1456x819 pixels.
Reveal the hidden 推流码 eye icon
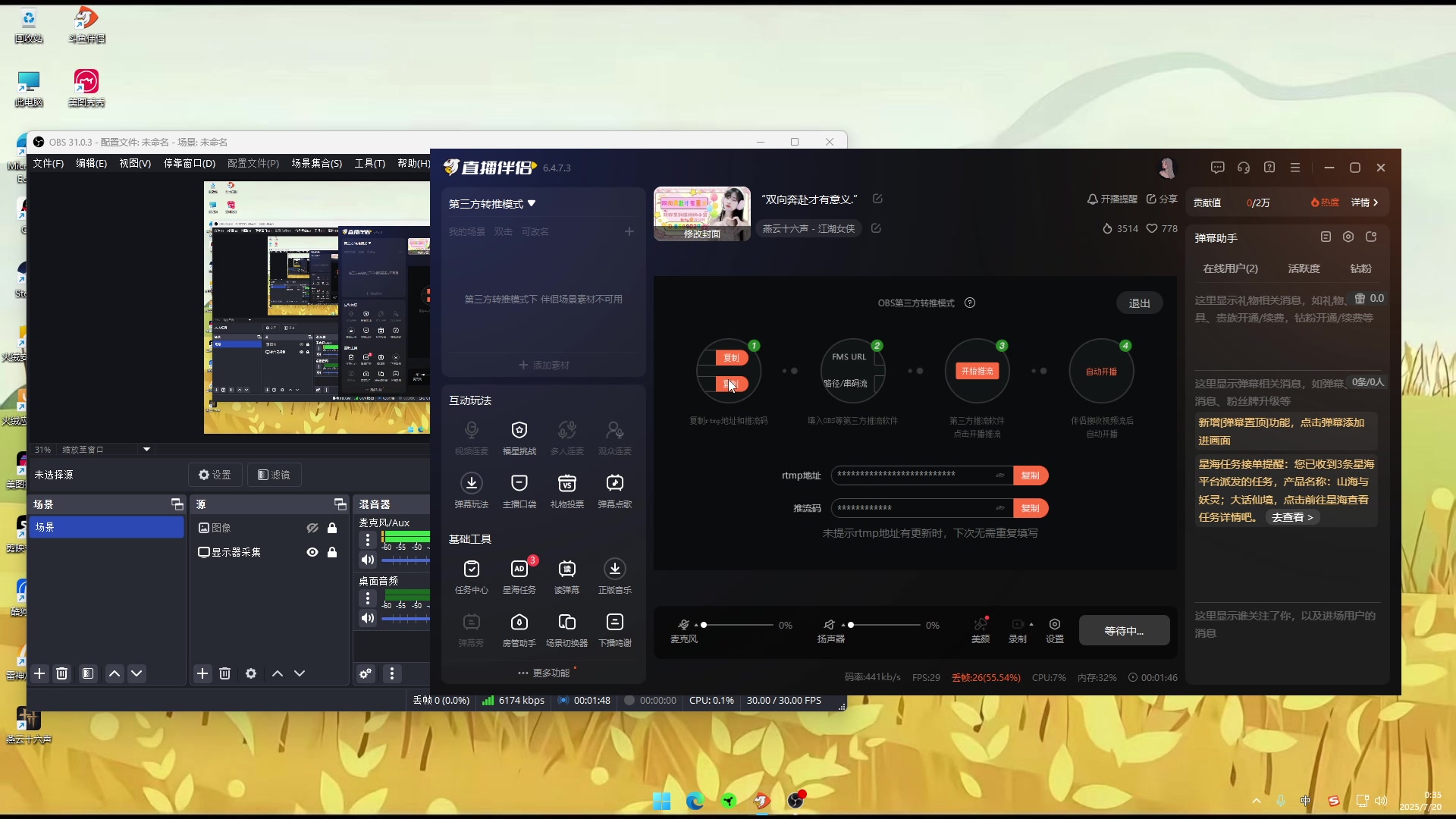[x=1000, y=508]
